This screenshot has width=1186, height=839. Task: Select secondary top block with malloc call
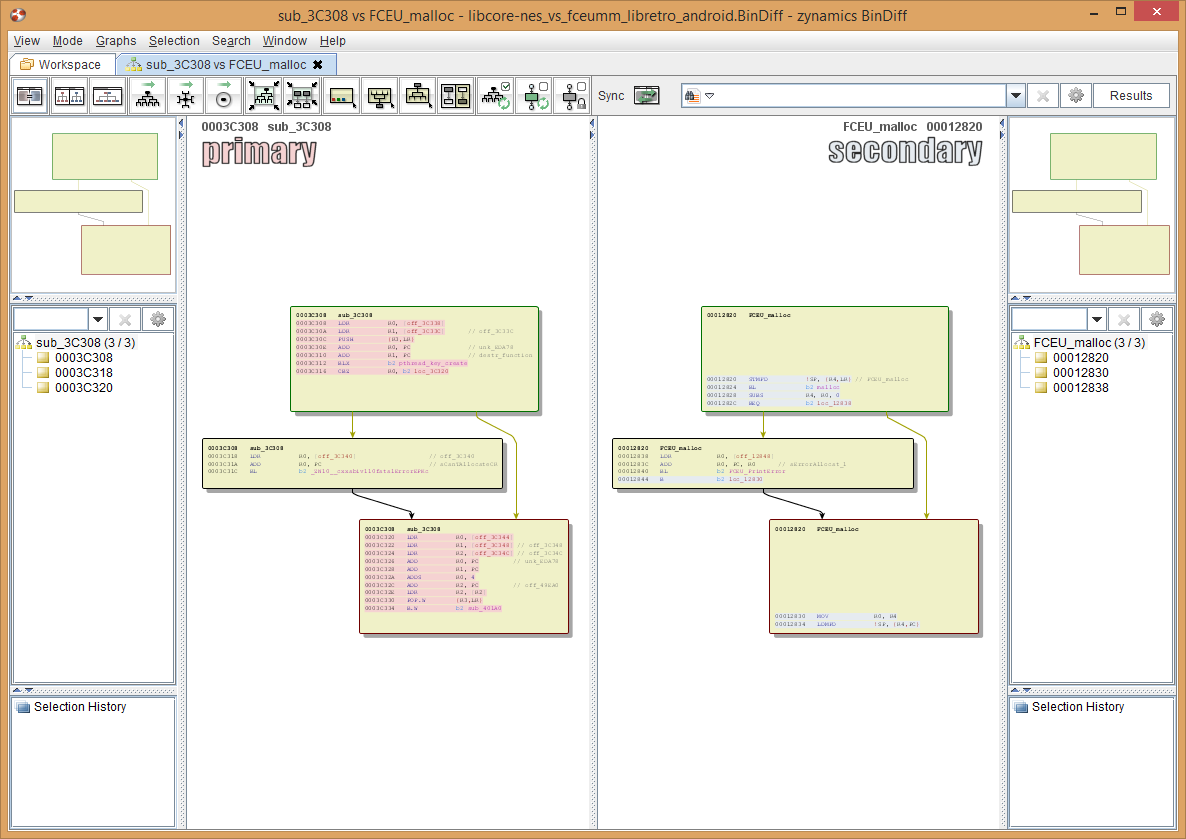point(824,359)
